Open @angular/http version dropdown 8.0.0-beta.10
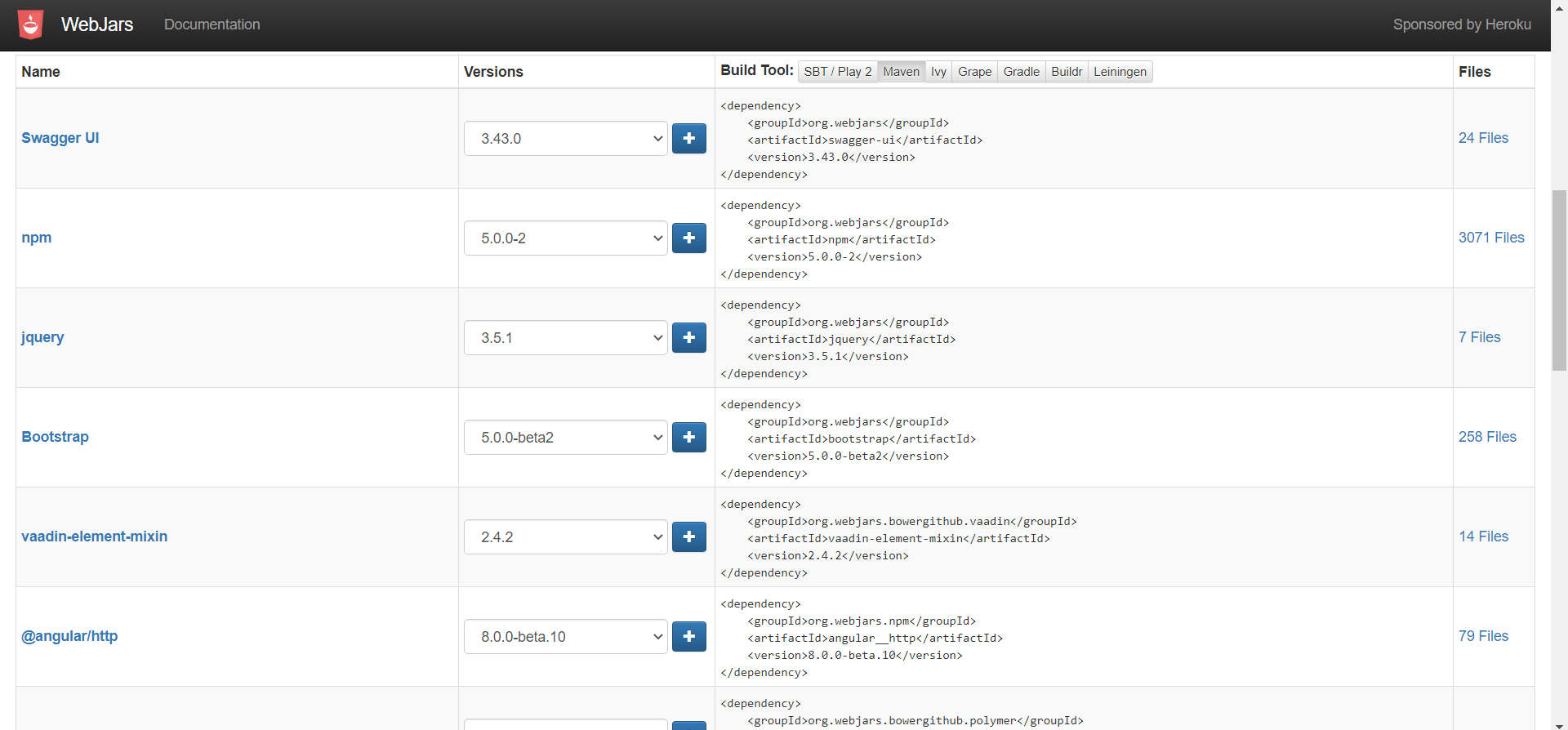Image resolution: width=1568 pixels, height=730 pixels. click(566, 637)
